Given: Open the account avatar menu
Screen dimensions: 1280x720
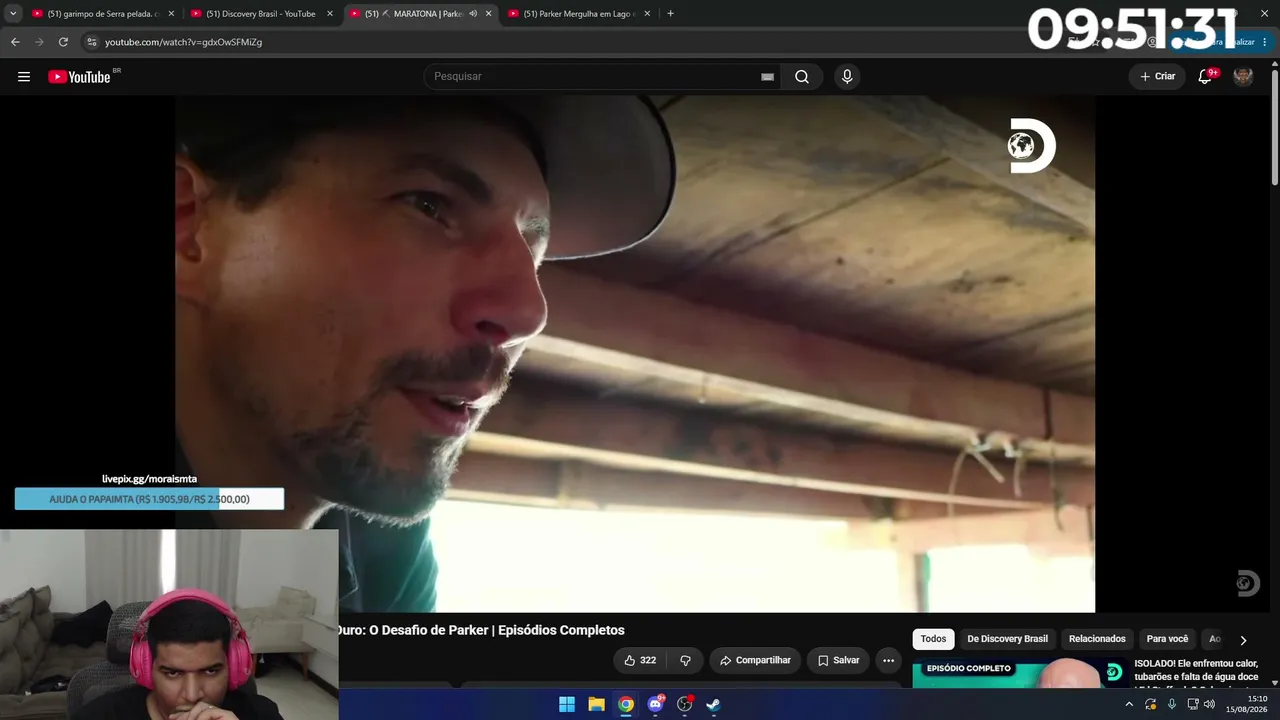Looking at the screenshot, I should (x=1243, y=77).
